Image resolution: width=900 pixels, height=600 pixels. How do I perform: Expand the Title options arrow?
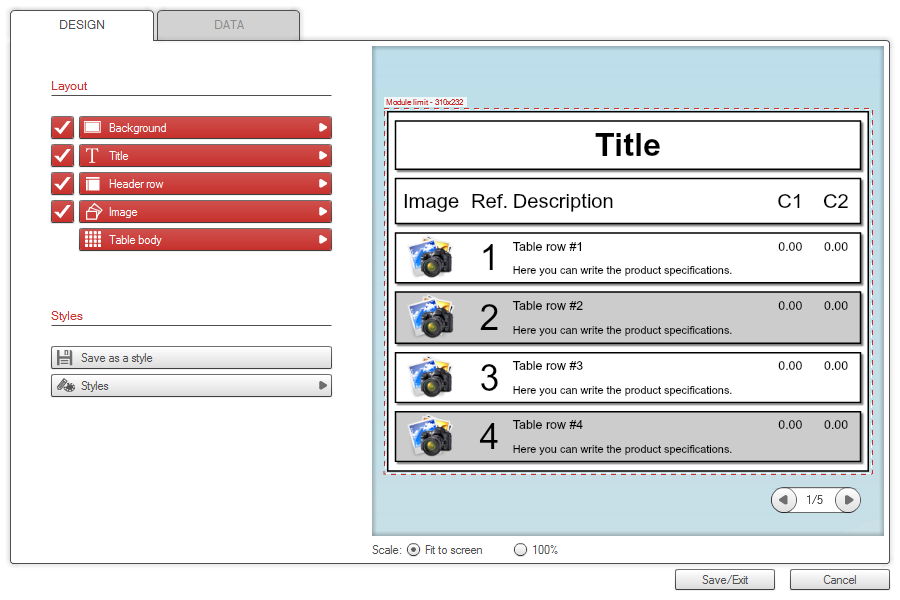tap(322, 156)
